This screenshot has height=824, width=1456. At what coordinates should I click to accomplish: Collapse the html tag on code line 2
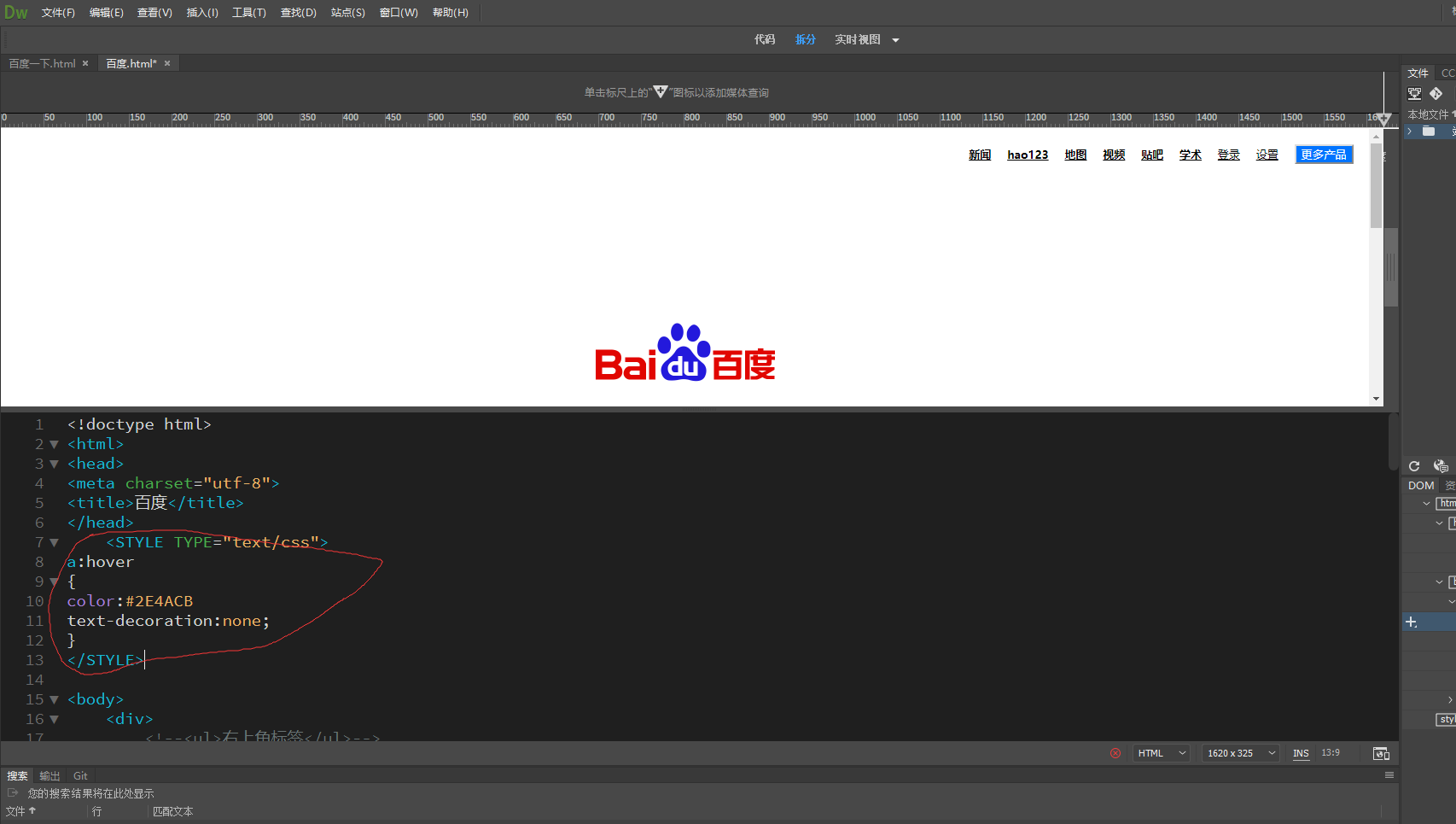55,444
